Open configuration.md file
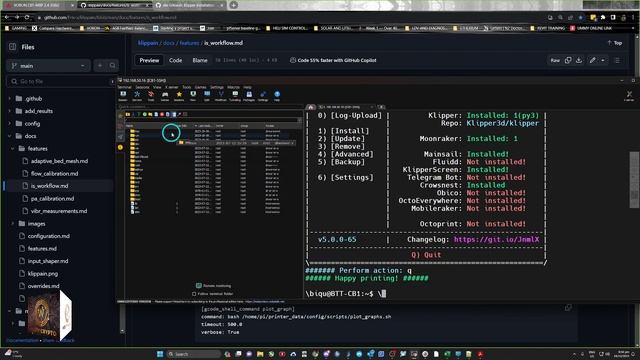 click(49, 236)
